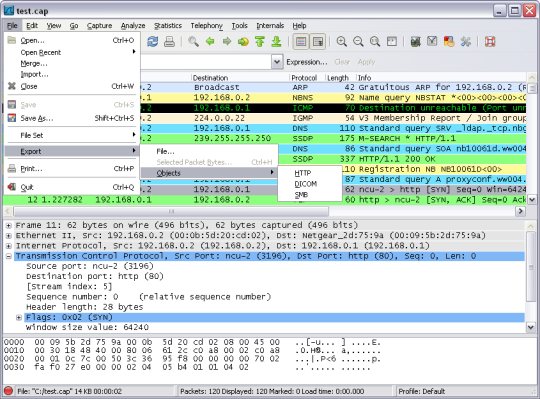540x399 pixels.
Task: Select the 'Source port: ncu-2 (3196)' line
Action: 90,266
